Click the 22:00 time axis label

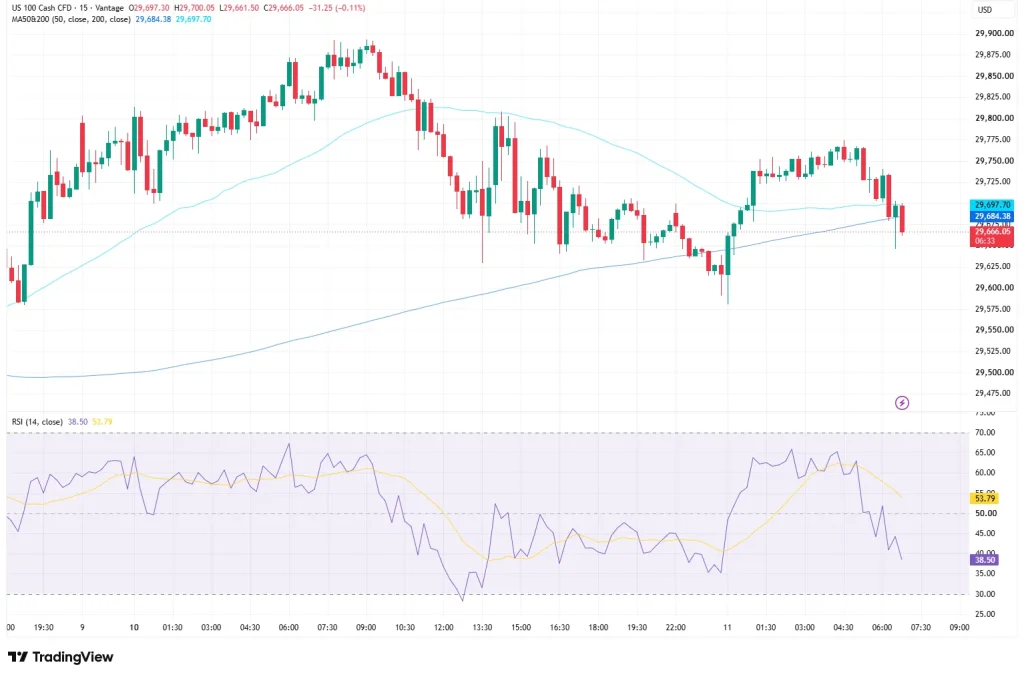pos(676,627)
